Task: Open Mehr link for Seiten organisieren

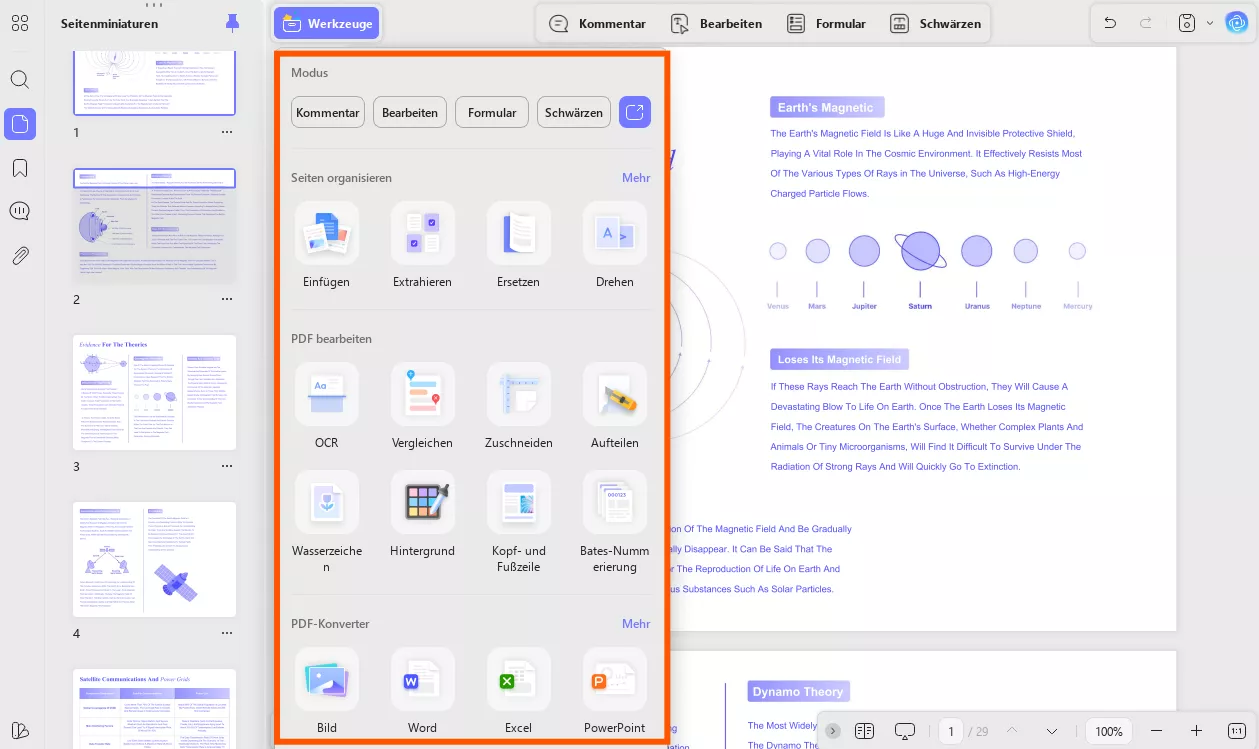Action: (636, 177)
